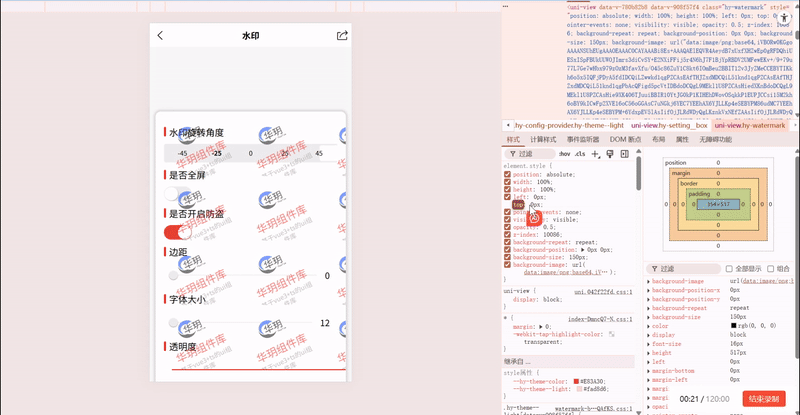Uncheck the background-repeat declaration
800x415 pixels.
(x=507, y=242)
